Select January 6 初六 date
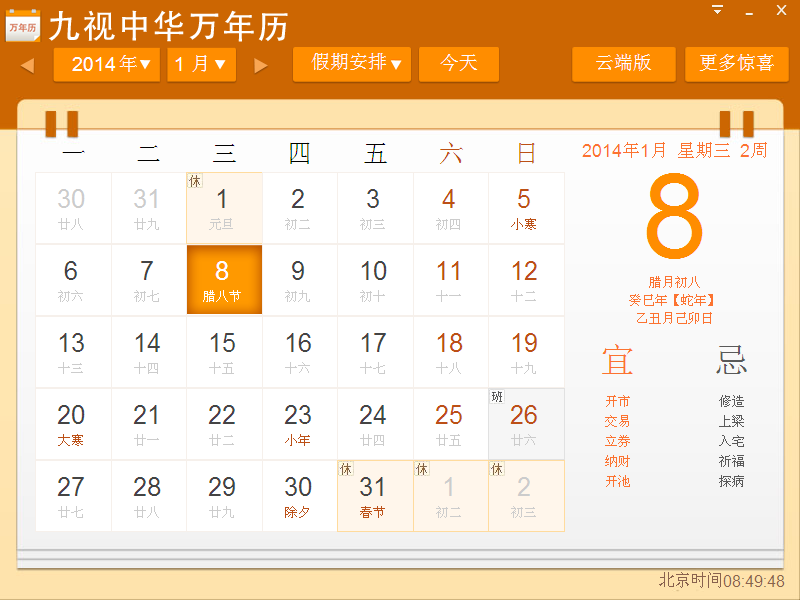This screenshot has width=800, height=600. [x=73, y=280]
